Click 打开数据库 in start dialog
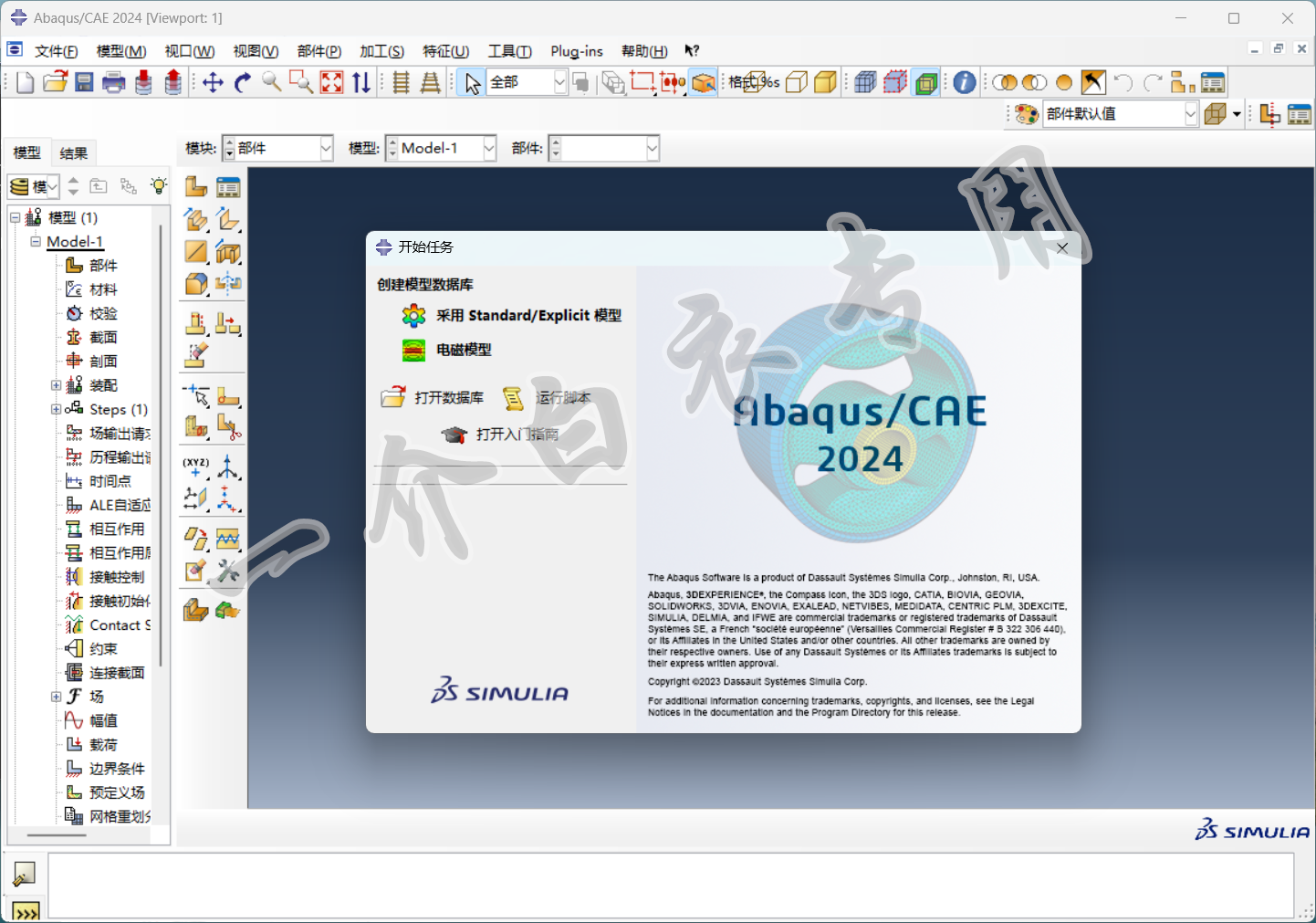This screenshot has width=1316, height=923. coord(447,398)
